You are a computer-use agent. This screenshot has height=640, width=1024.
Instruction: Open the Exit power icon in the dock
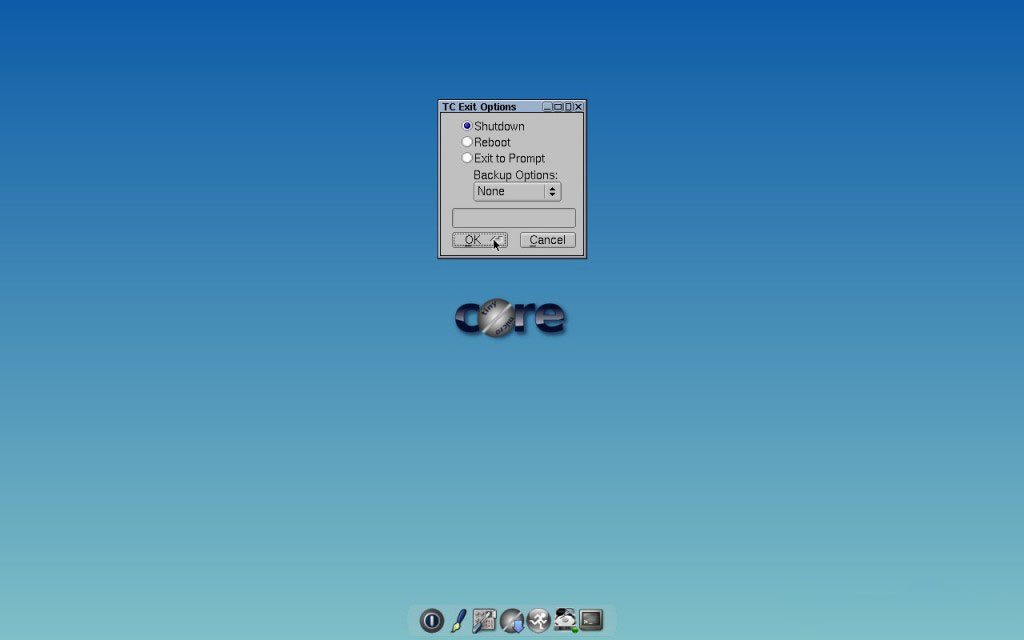click(432, 620)
